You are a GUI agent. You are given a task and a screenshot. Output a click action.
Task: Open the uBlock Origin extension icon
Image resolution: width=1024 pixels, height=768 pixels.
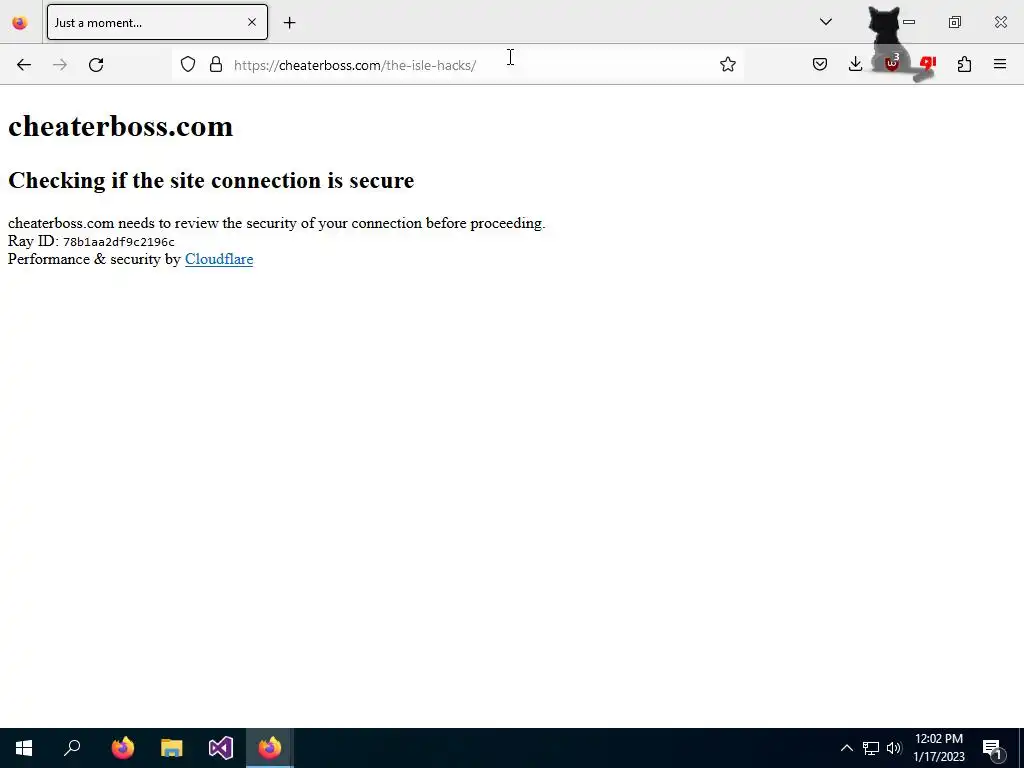(891, 64)
